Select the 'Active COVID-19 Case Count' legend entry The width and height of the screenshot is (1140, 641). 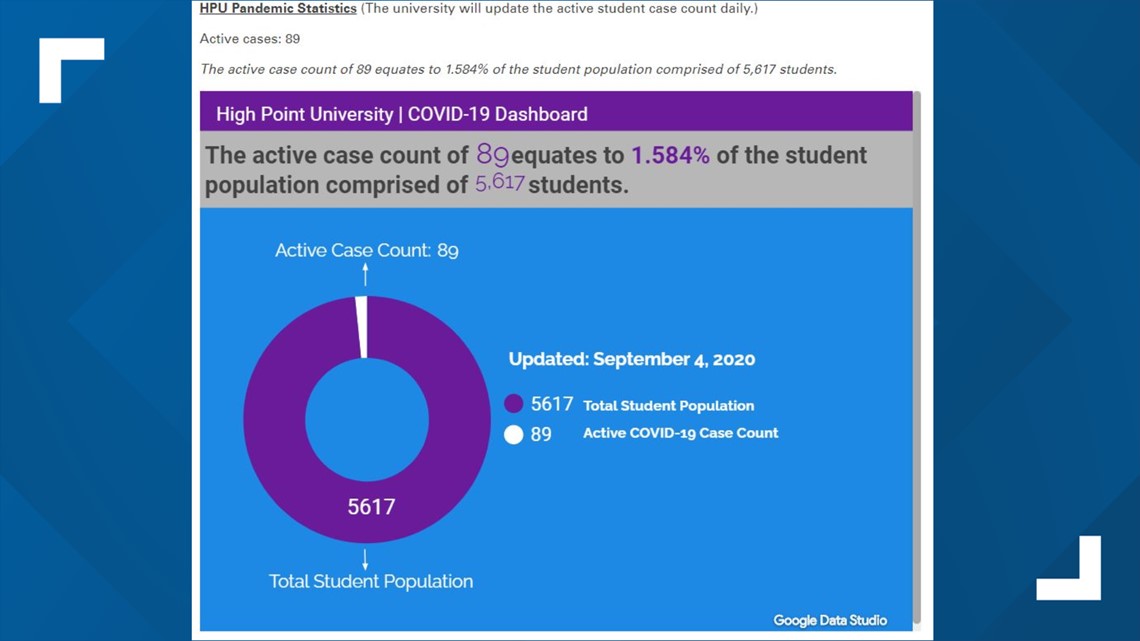point(680,433)
